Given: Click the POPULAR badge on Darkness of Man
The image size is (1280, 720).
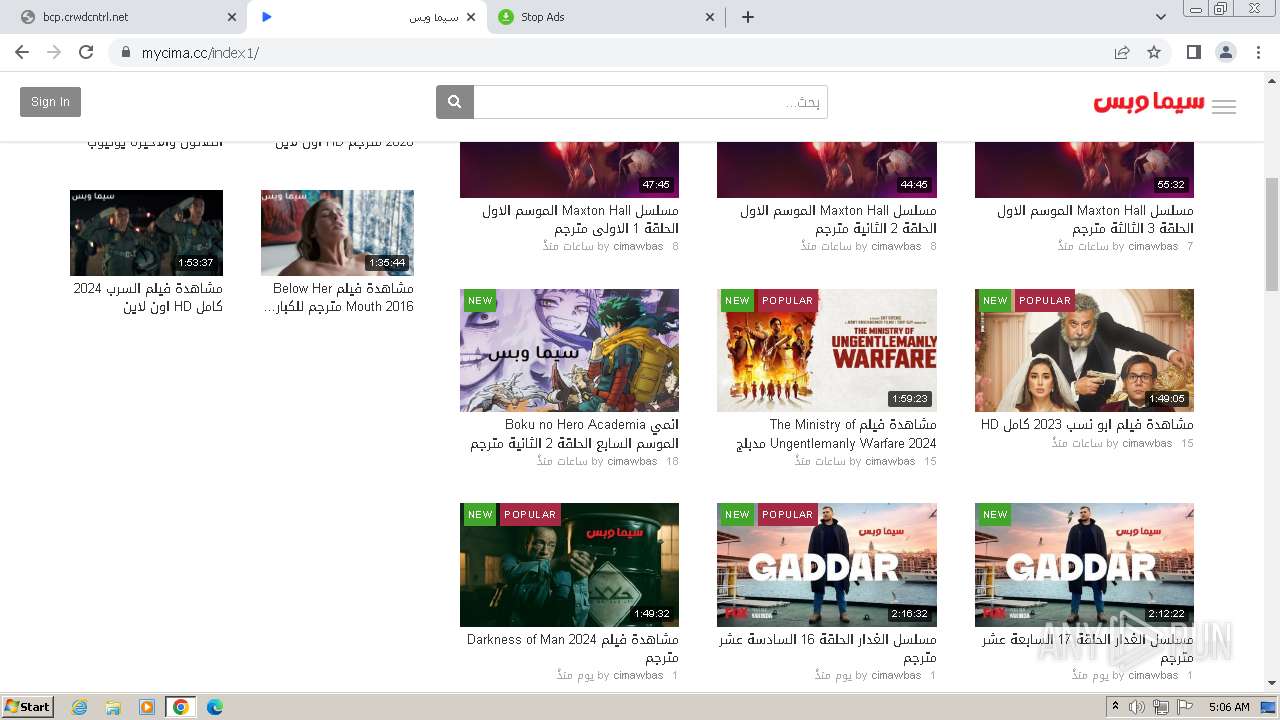Looking at the screenshot, I should point(530,515).
